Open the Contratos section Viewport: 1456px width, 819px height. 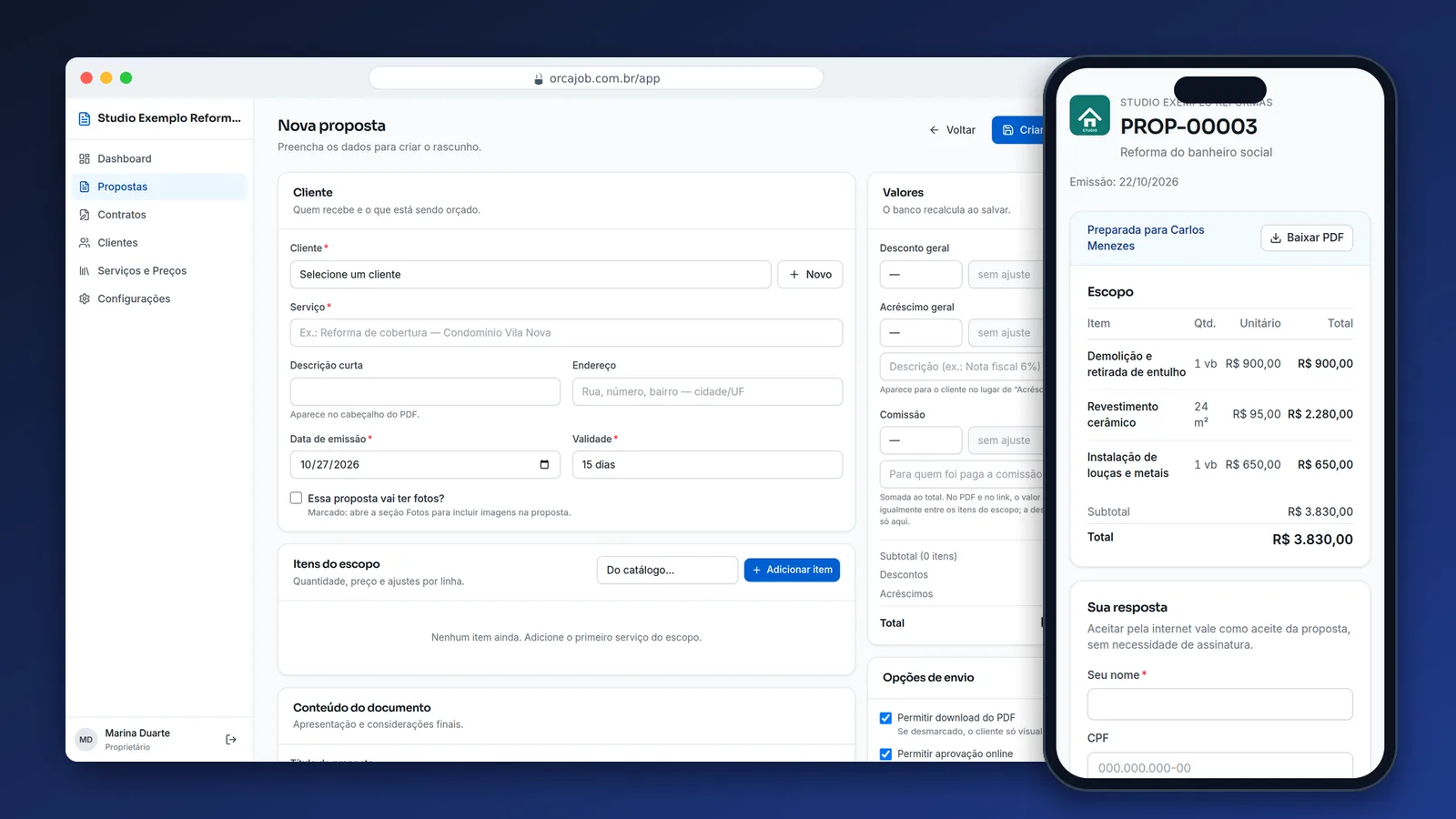(x=159, y=215)
